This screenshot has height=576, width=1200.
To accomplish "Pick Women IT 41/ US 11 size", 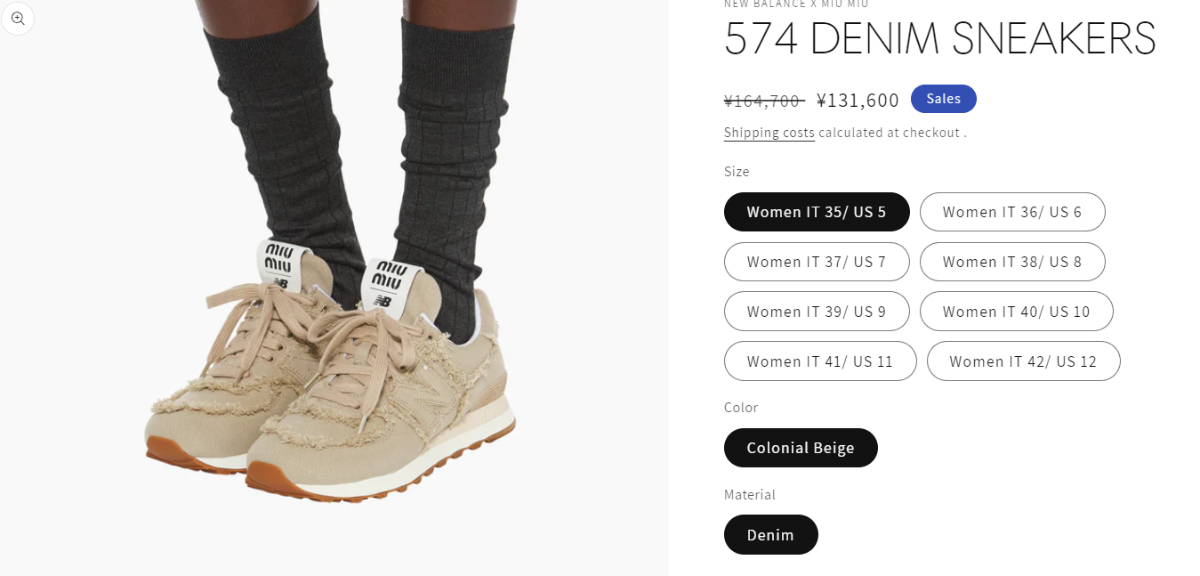I will point(820,361).
